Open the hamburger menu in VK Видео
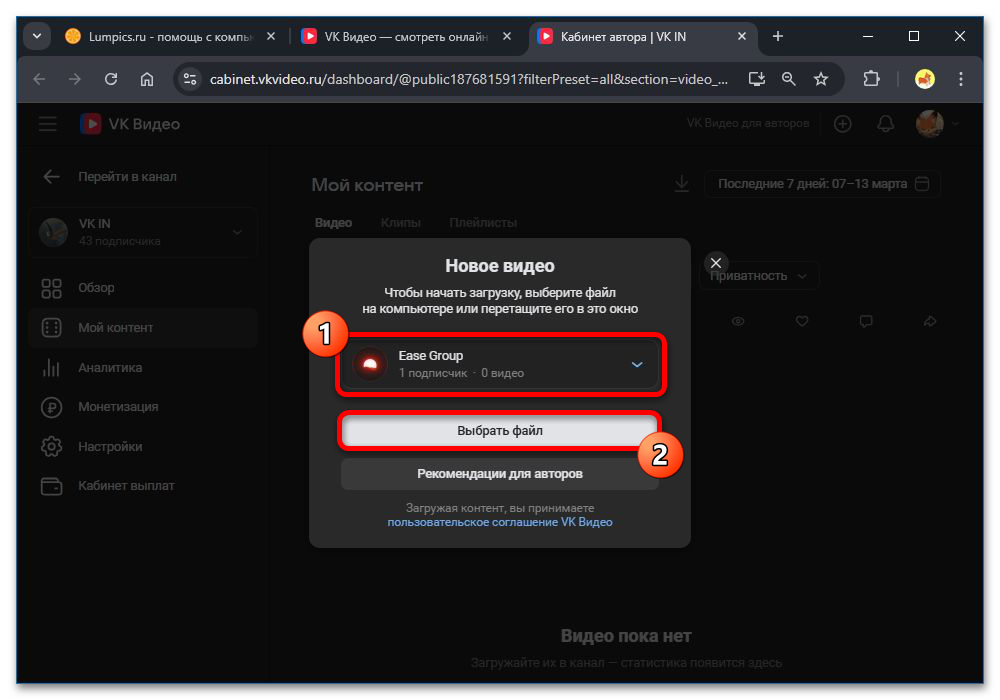 pyautogui.click(x=48, y=124)
